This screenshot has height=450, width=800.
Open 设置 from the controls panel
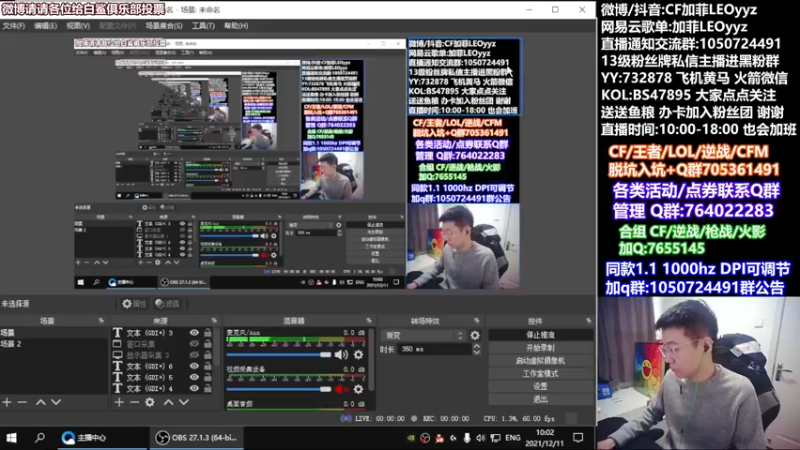tap(540, 386)
